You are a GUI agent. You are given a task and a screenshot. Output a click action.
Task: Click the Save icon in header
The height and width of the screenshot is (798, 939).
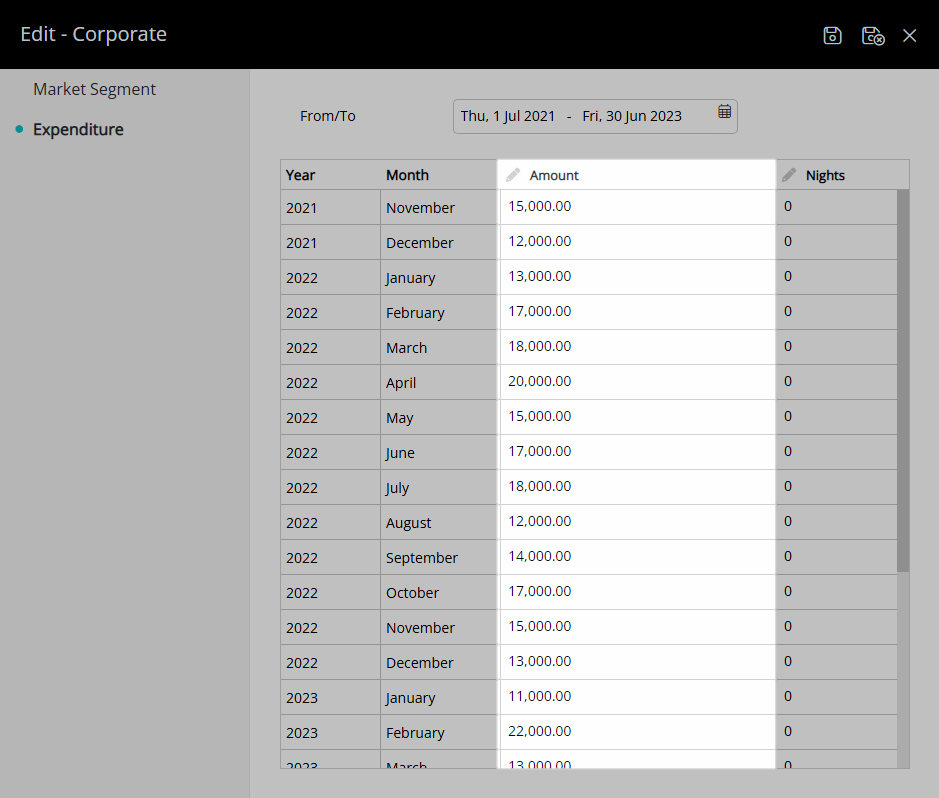832,35
